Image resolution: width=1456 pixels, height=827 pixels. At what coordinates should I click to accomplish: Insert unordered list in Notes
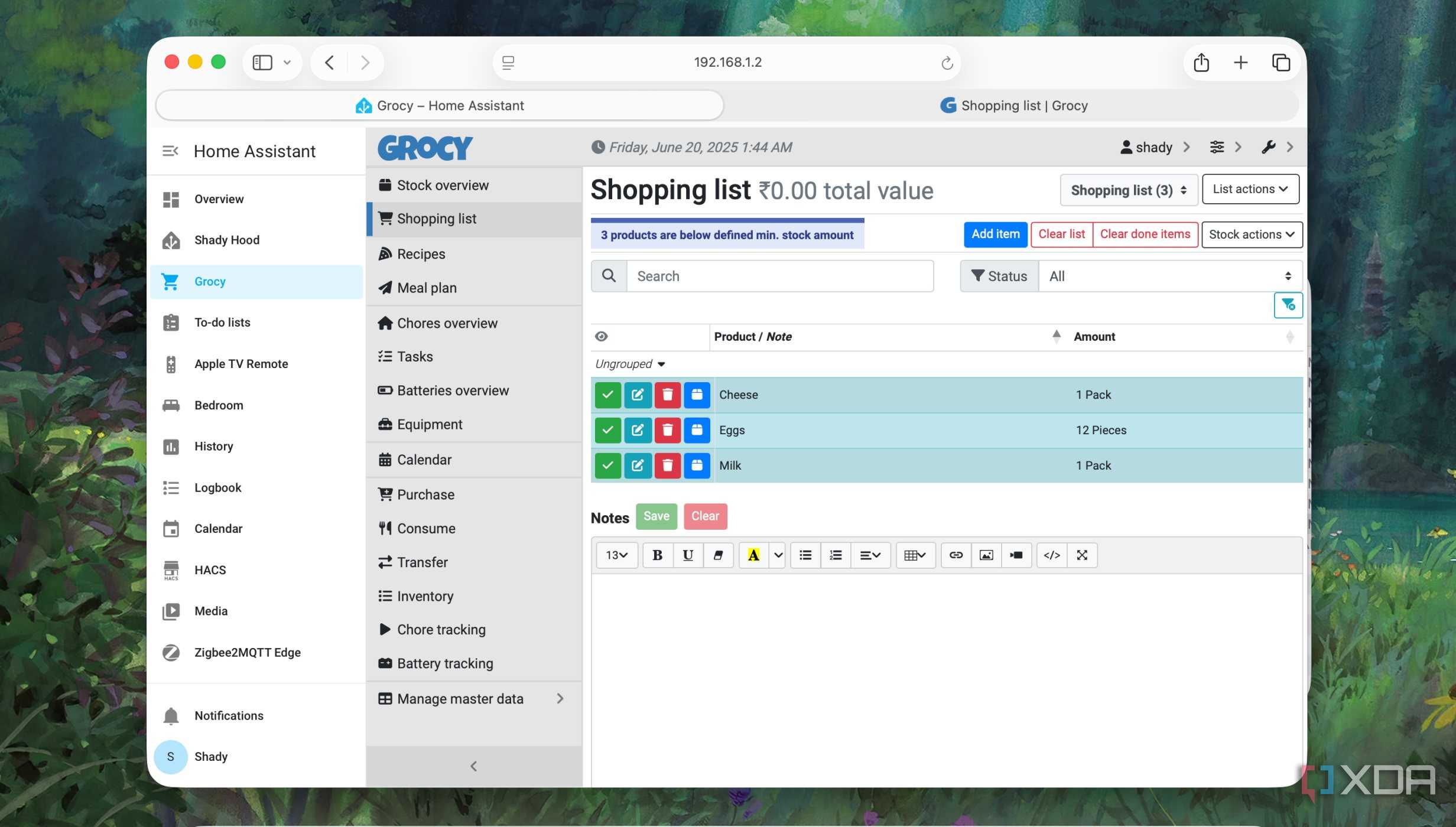[x=805, y=555]
